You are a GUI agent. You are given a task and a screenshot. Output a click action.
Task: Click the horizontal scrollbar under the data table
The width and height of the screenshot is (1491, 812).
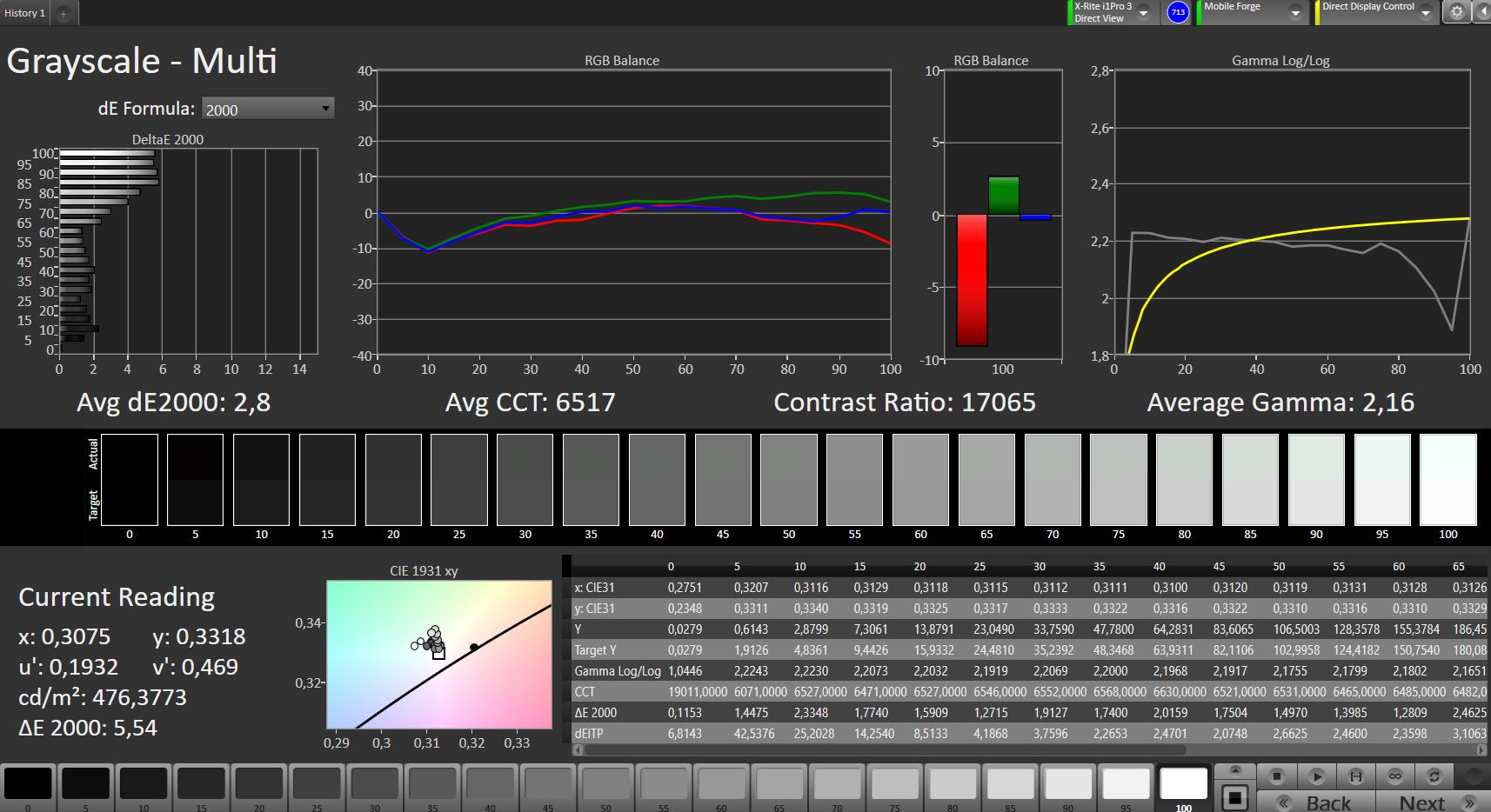tap(885, 749)
